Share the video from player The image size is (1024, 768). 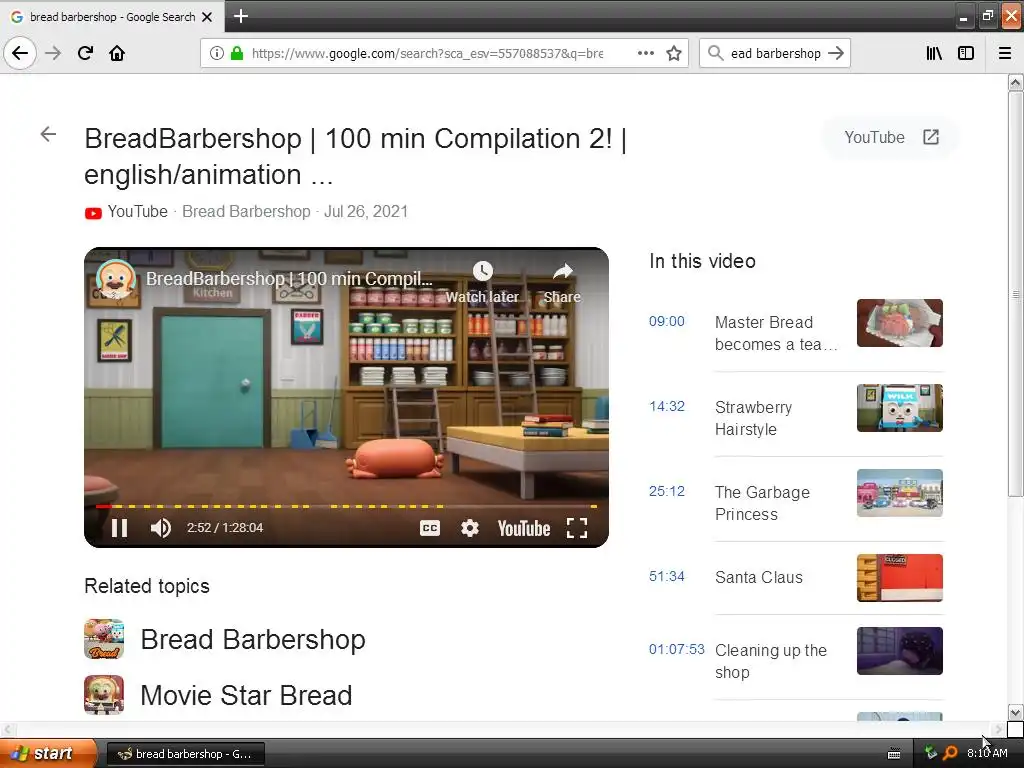tap(562, 283)
